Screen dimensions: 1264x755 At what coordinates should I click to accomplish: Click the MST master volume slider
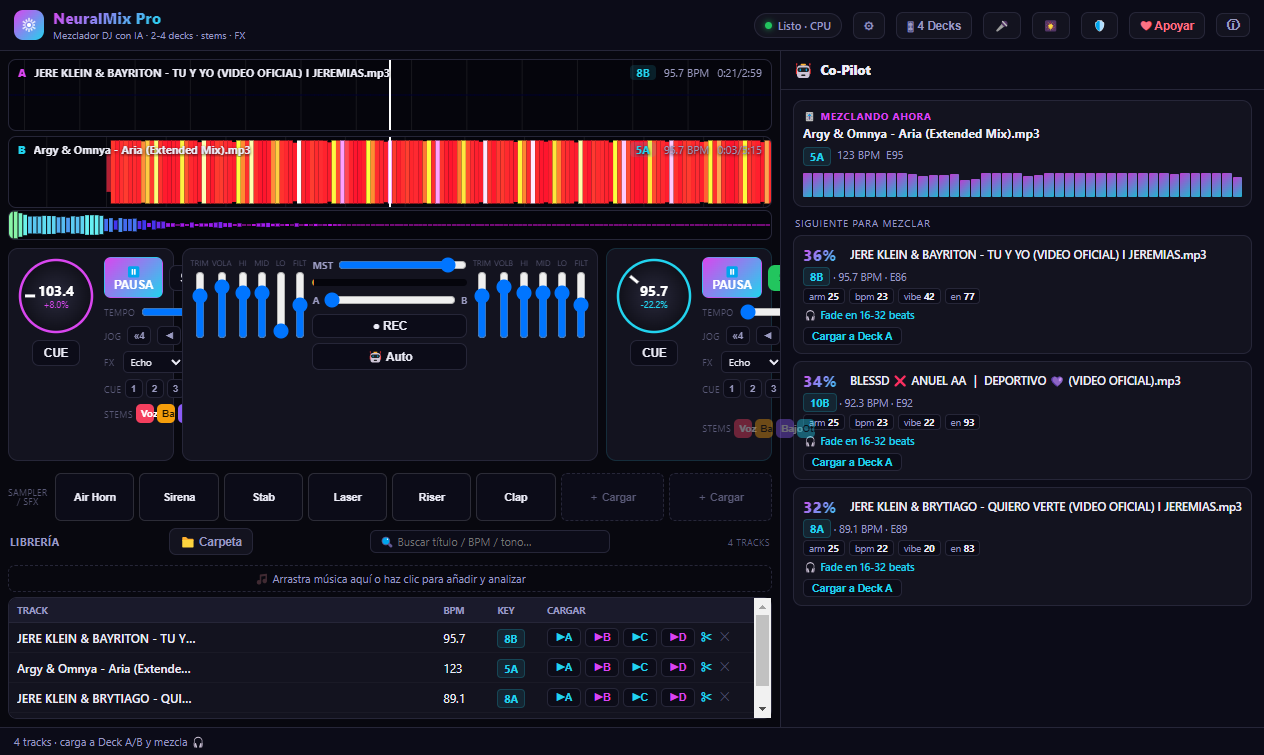(x=402, y=265)
